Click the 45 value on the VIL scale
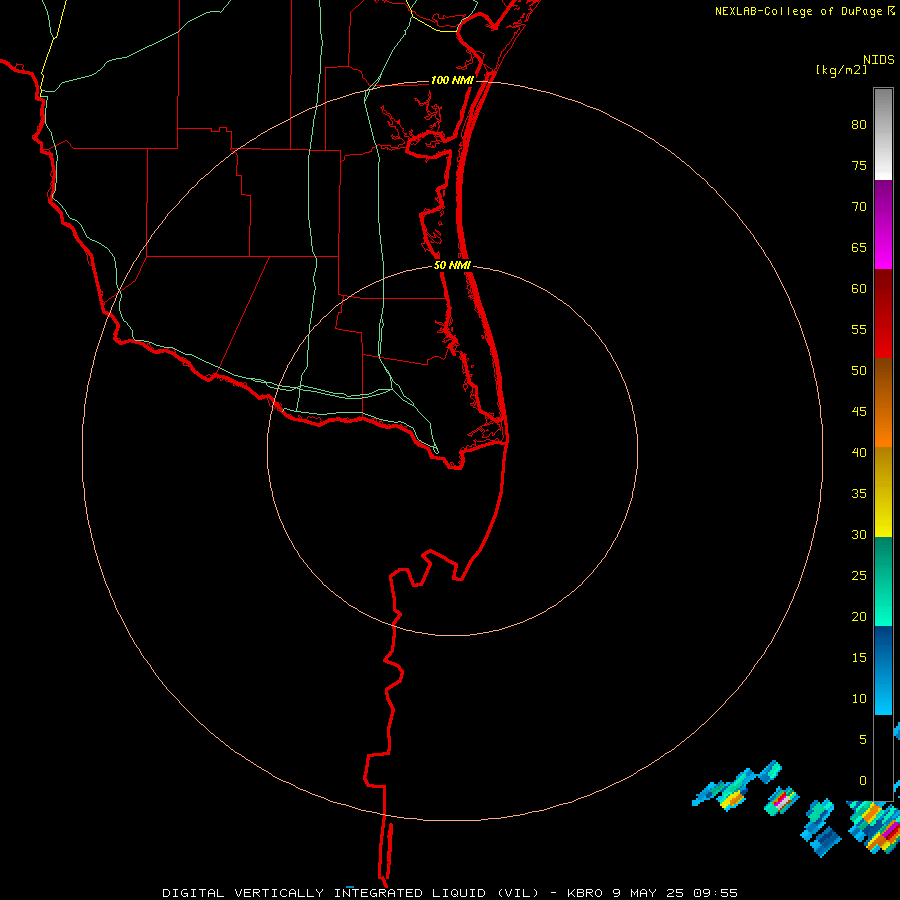 tap(859, 412)
